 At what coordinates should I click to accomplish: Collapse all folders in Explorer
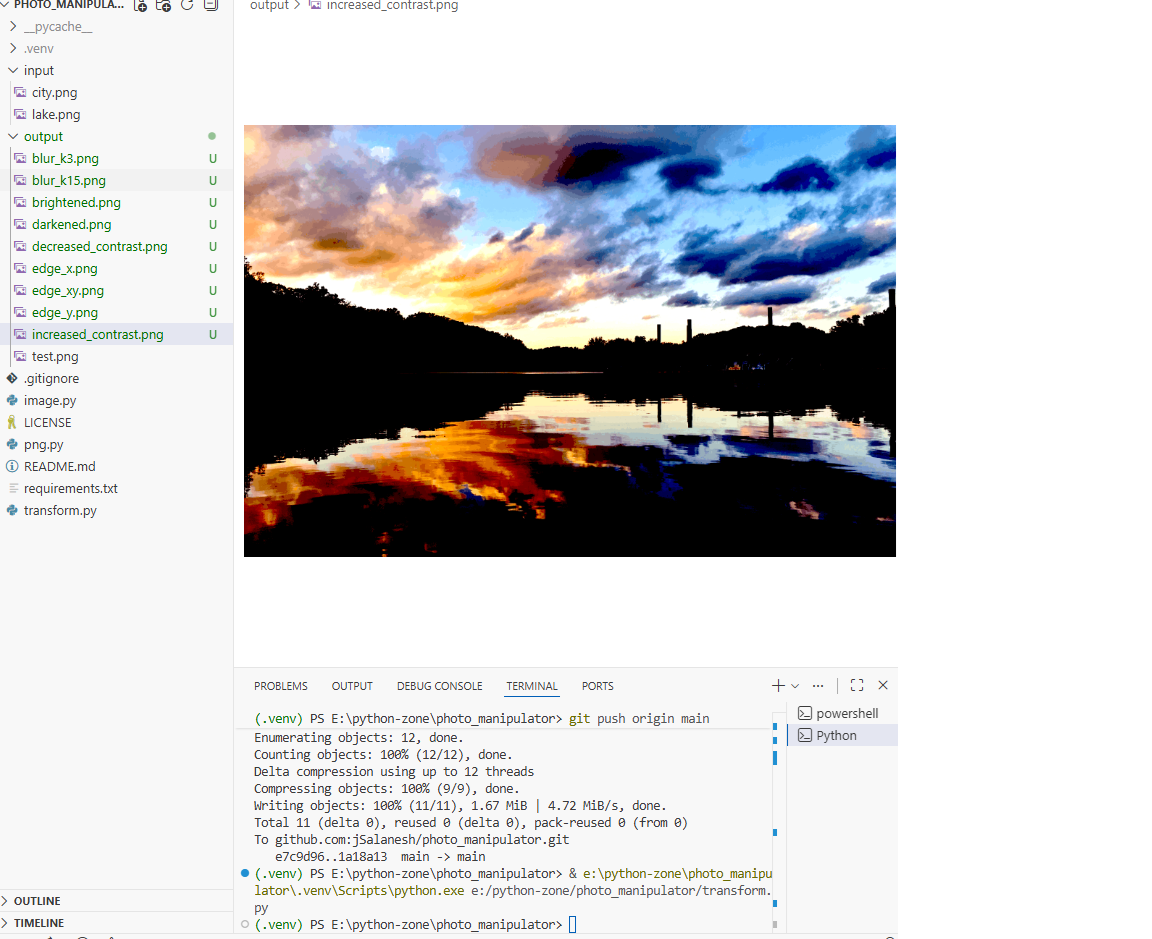coord(210,5)
